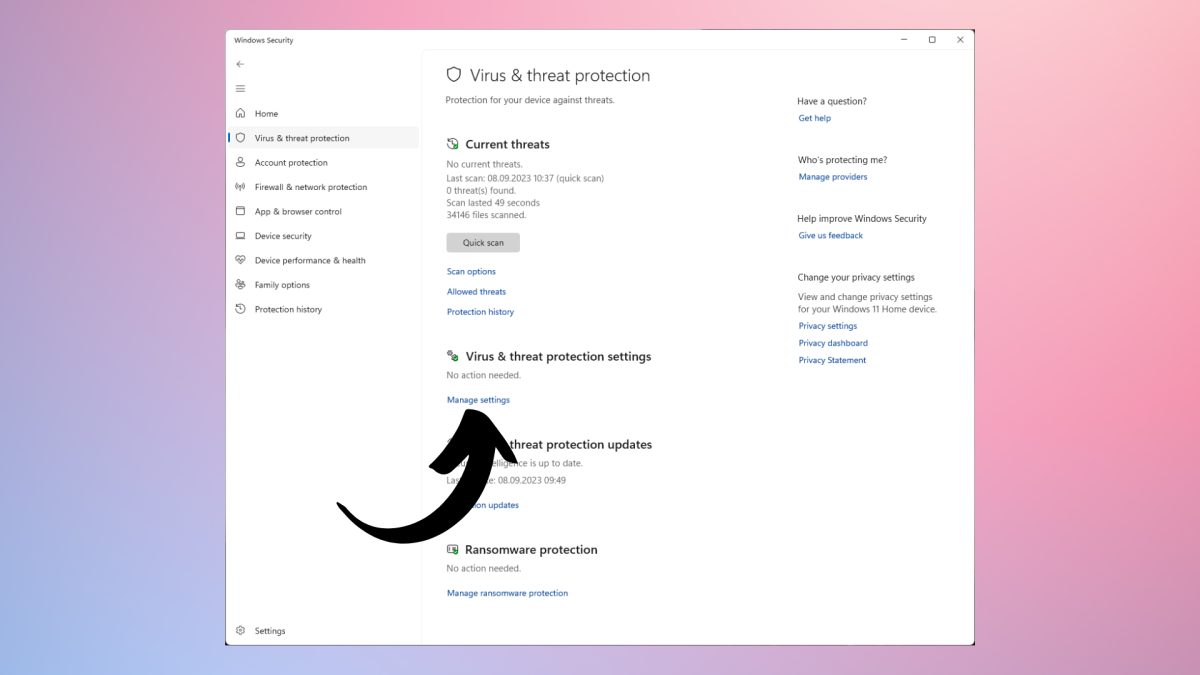The width and height of the screenshot is (1200, 675).
Task: Open the Privacy dashboard link
Action: click(833, 343)
